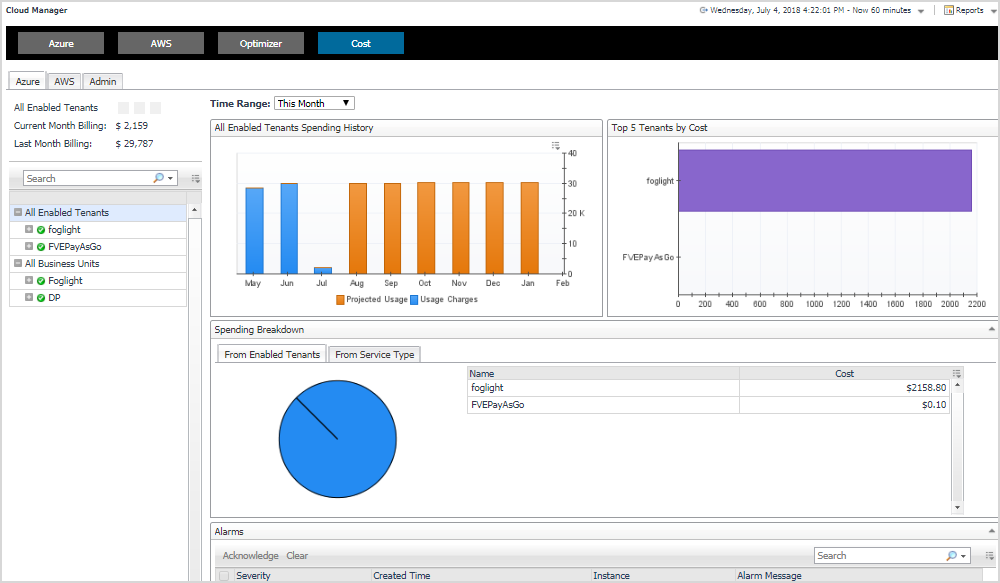Click green status icon beside Foglight business unit

[x=41, y=281]
